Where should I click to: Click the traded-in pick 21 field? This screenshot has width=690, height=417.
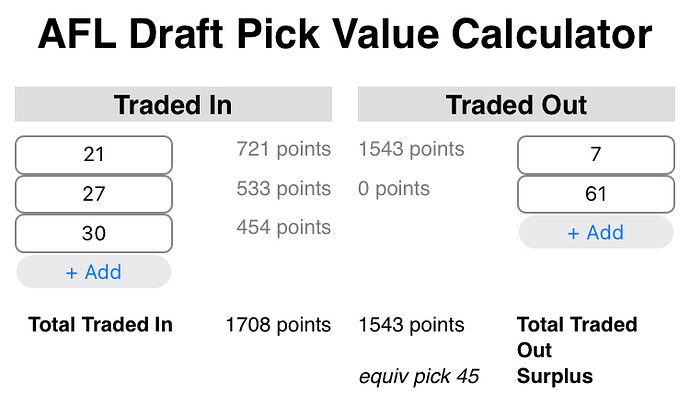[x=94, y=155]
